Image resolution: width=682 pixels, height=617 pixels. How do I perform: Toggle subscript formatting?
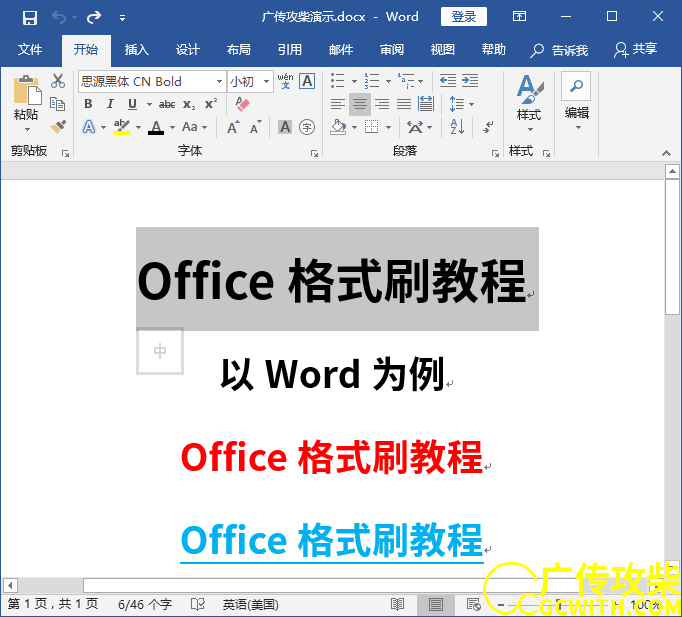click(x=189, y=104)
